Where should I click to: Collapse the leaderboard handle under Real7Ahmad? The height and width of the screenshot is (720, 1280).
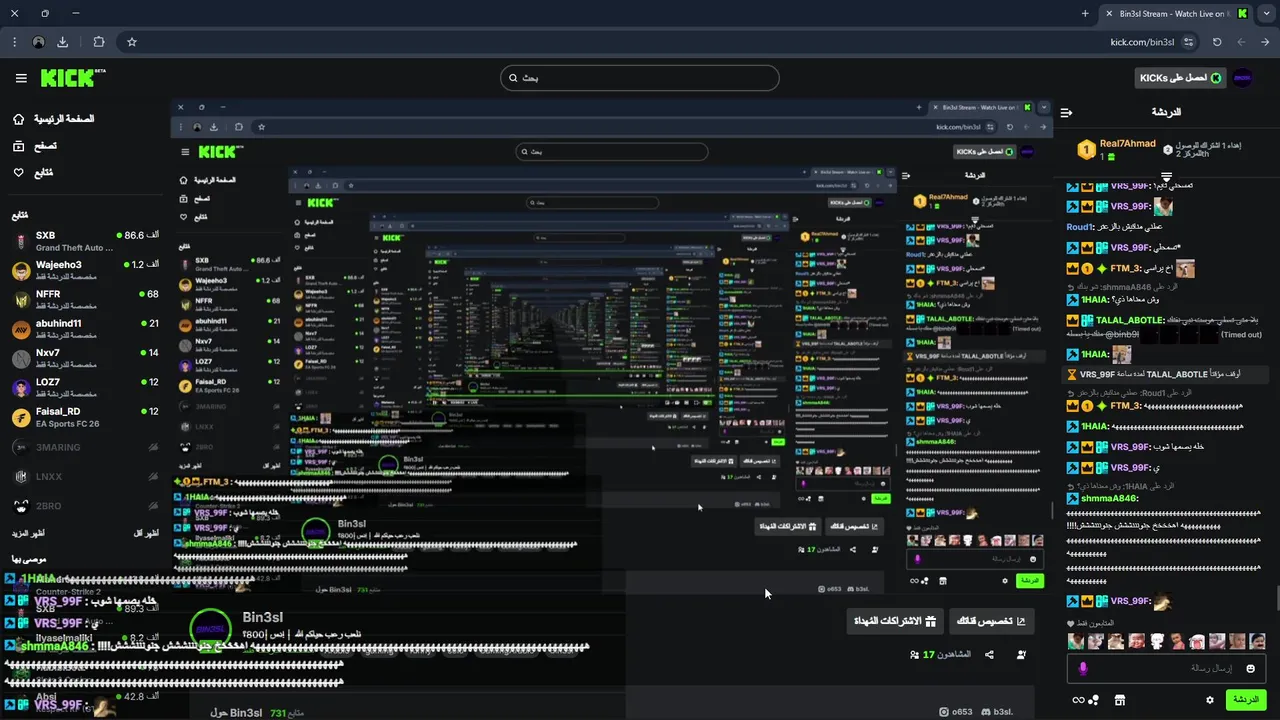[1166, 176]
